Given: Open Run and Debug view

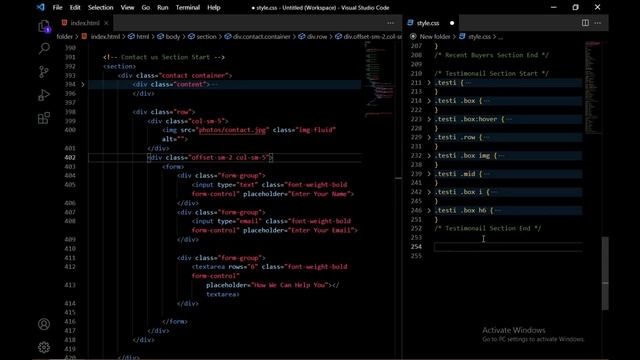Looking at the screenshot, I should pos(44,95).
